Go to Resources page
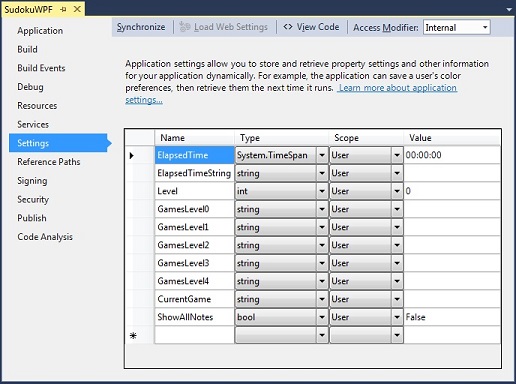Viewport: 516px width, 384px height. (37, 106)
